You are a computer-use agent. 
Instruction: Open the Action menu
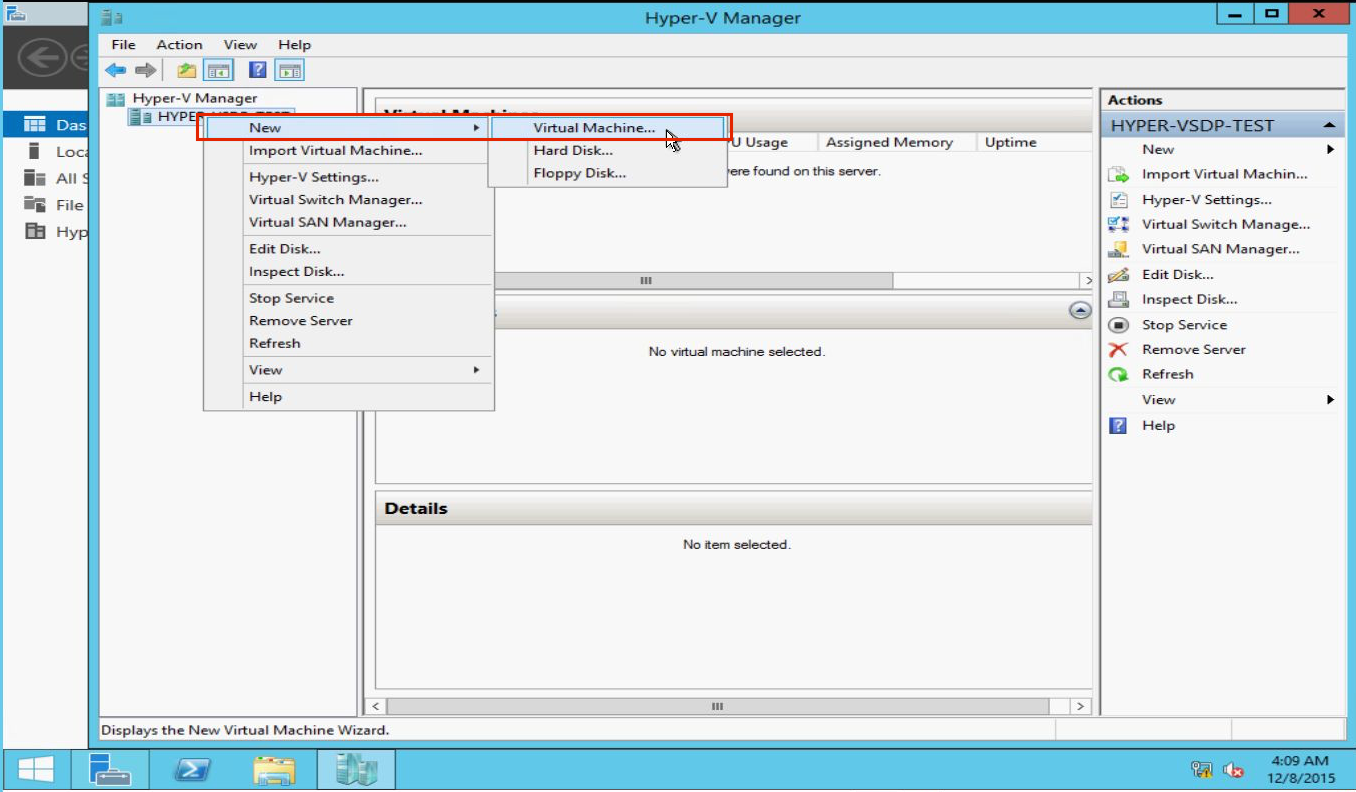click(x=179, y=45)
